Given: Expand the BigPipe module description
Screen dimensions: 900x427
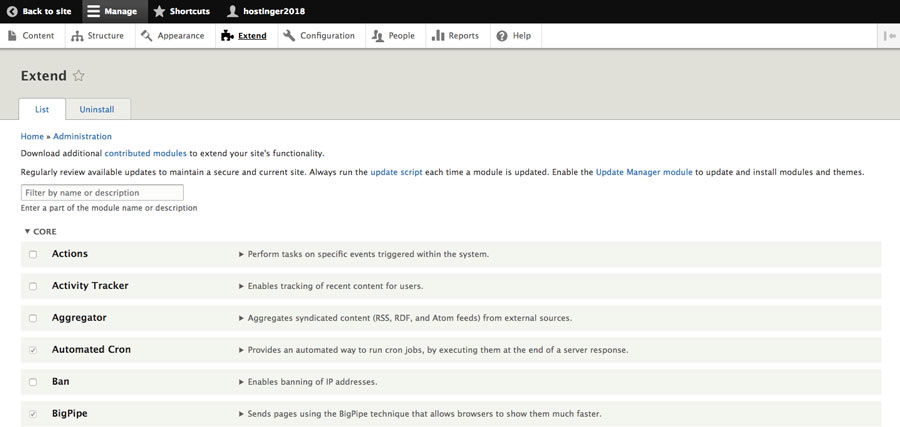Looking at the screenshot, I should coord(241,414).
